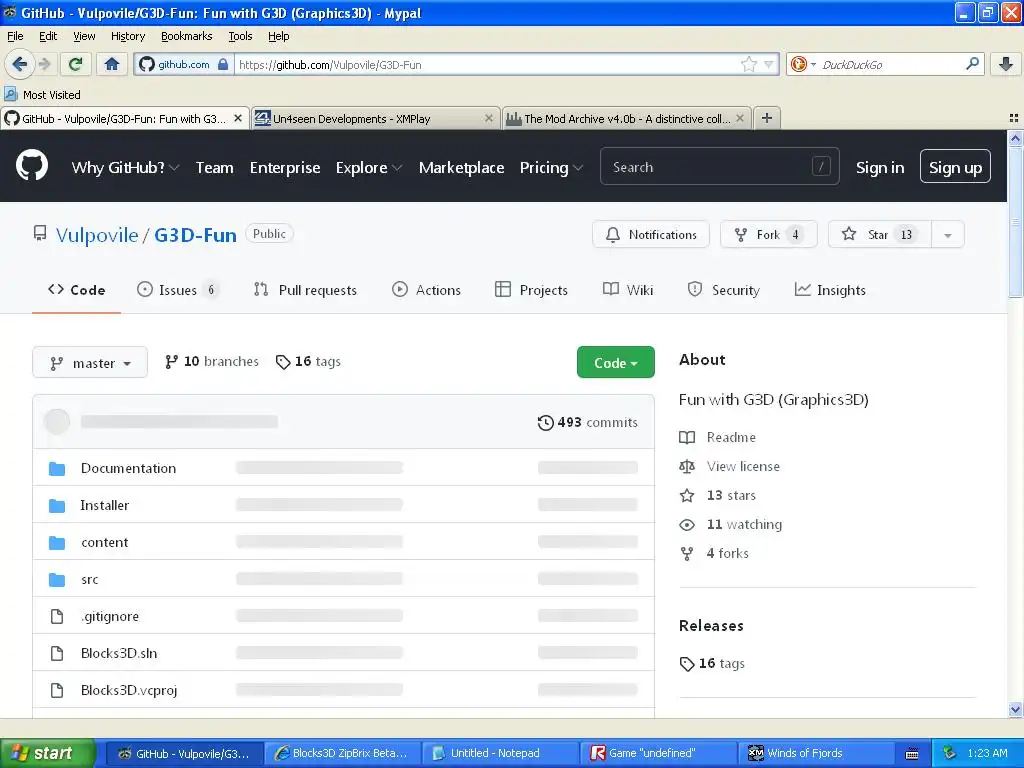Open the 10 branches link
The width and height of the screenshot is (1024, 768).
pos(212,362)
